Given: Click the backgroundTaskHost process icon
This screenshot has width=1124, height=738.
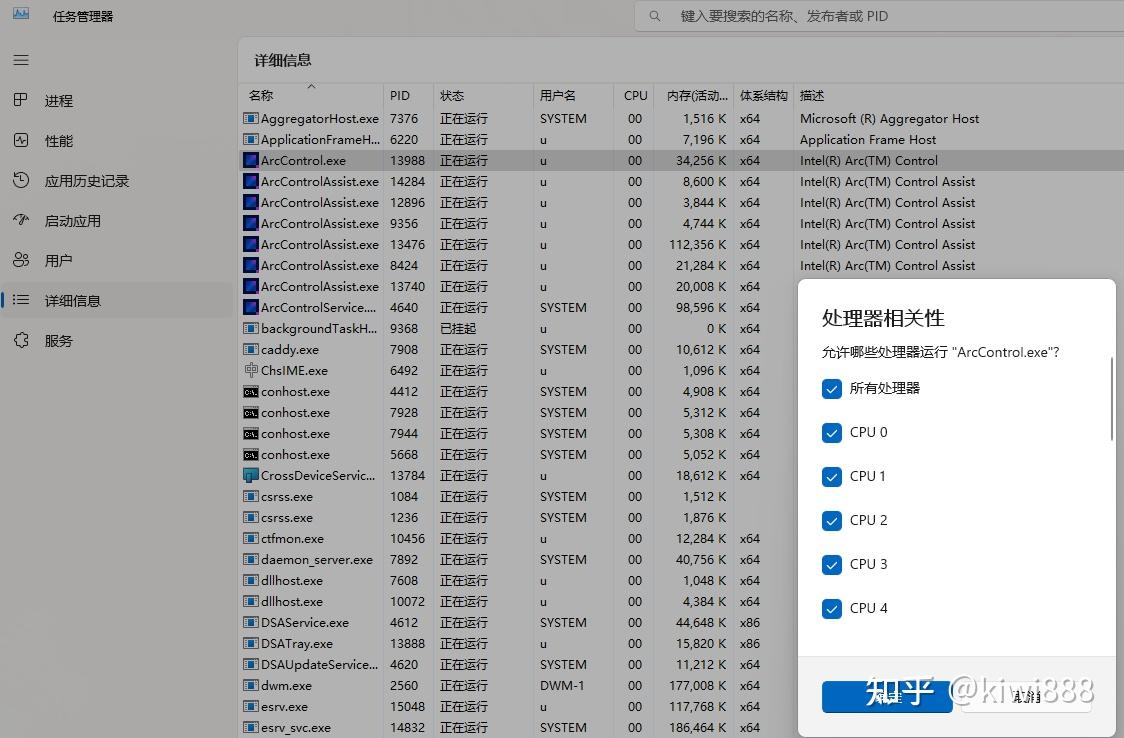Looking at the screenshot, I should click(251, 329).
